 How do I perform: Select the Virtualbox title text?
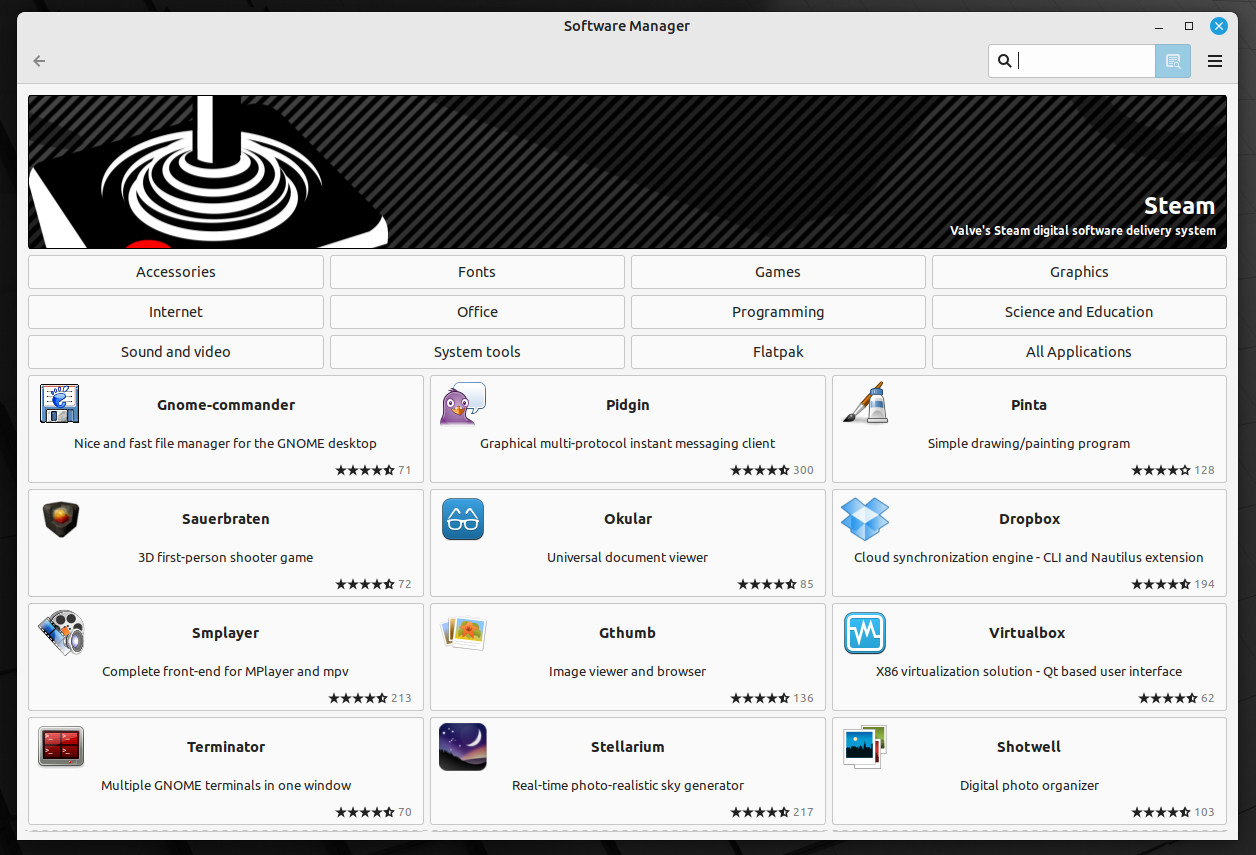[1029, 633]
